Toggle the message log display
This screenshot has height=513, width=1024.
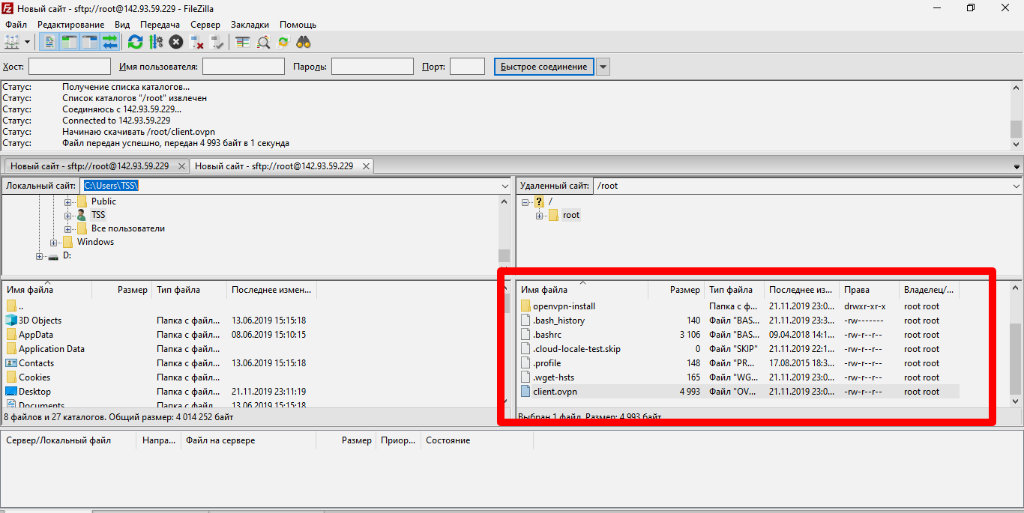(49, 42)
